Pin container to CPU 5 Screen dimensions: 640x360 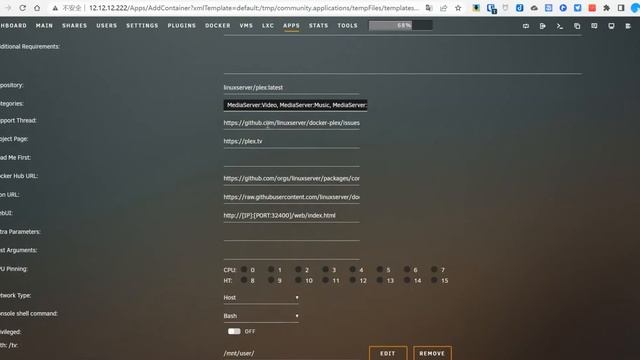pyautogui.click(x=380, y=269)
